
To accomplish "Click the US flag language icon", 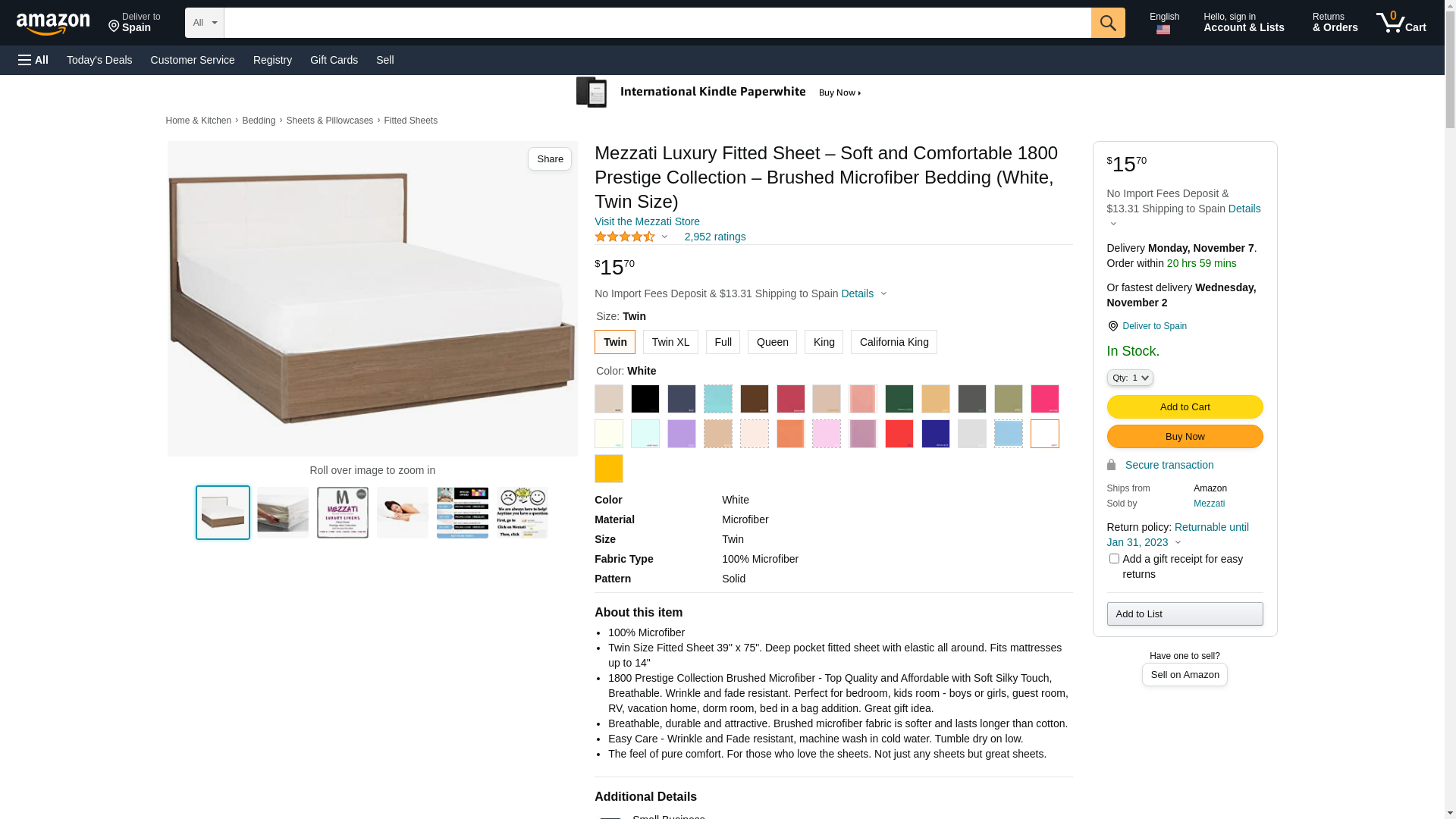I will (x=1163, y=30).
